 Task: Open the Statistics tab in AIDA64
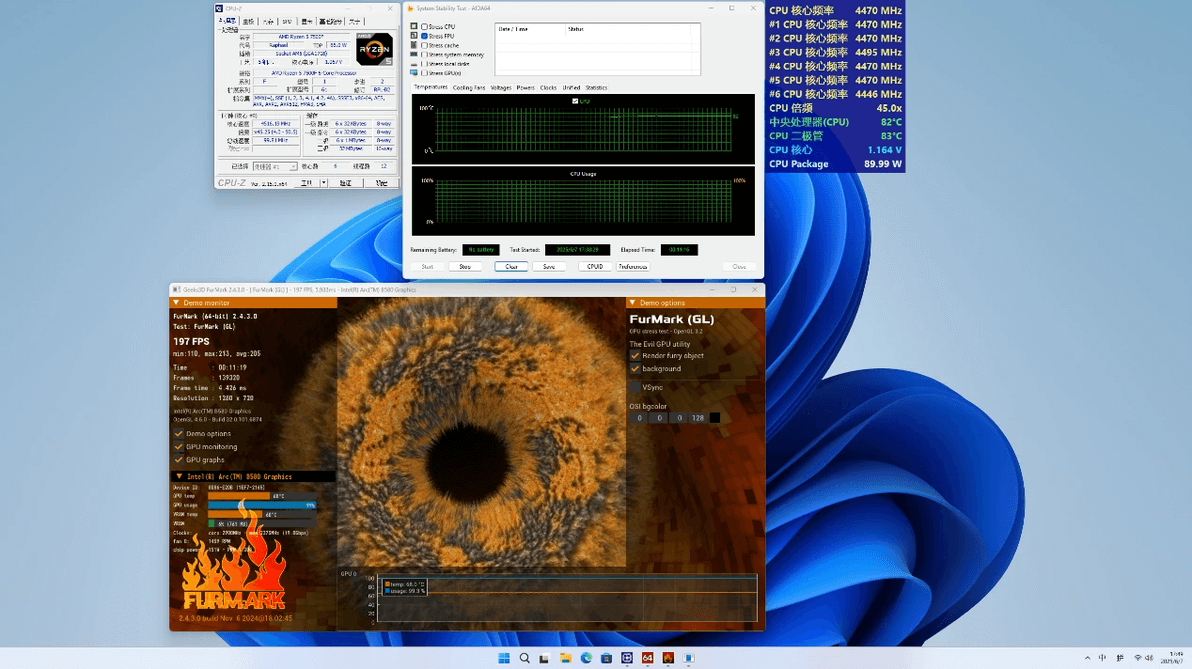point(596,88)
